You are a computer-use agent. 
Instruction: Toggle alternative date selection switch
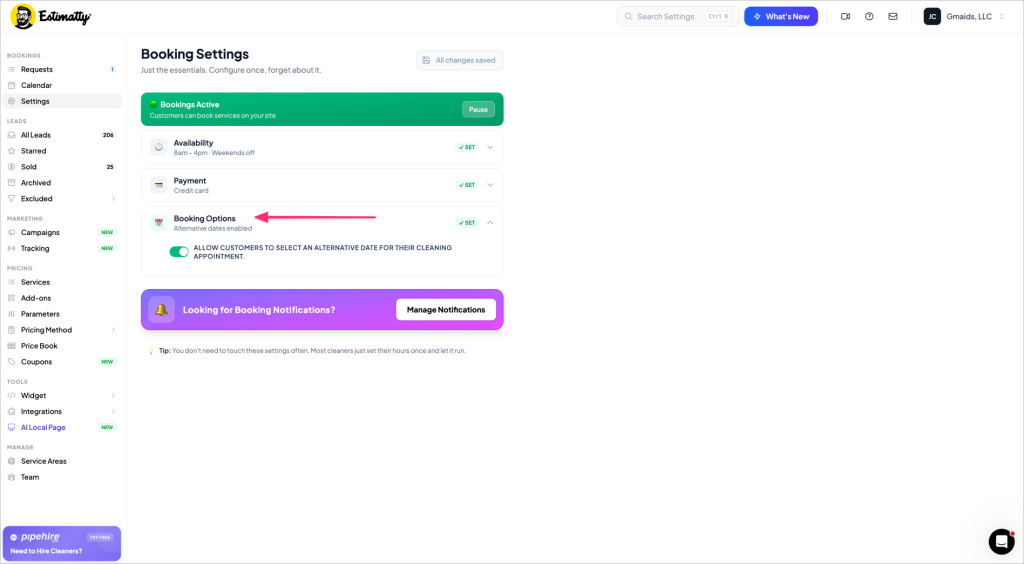click(179, 252)
